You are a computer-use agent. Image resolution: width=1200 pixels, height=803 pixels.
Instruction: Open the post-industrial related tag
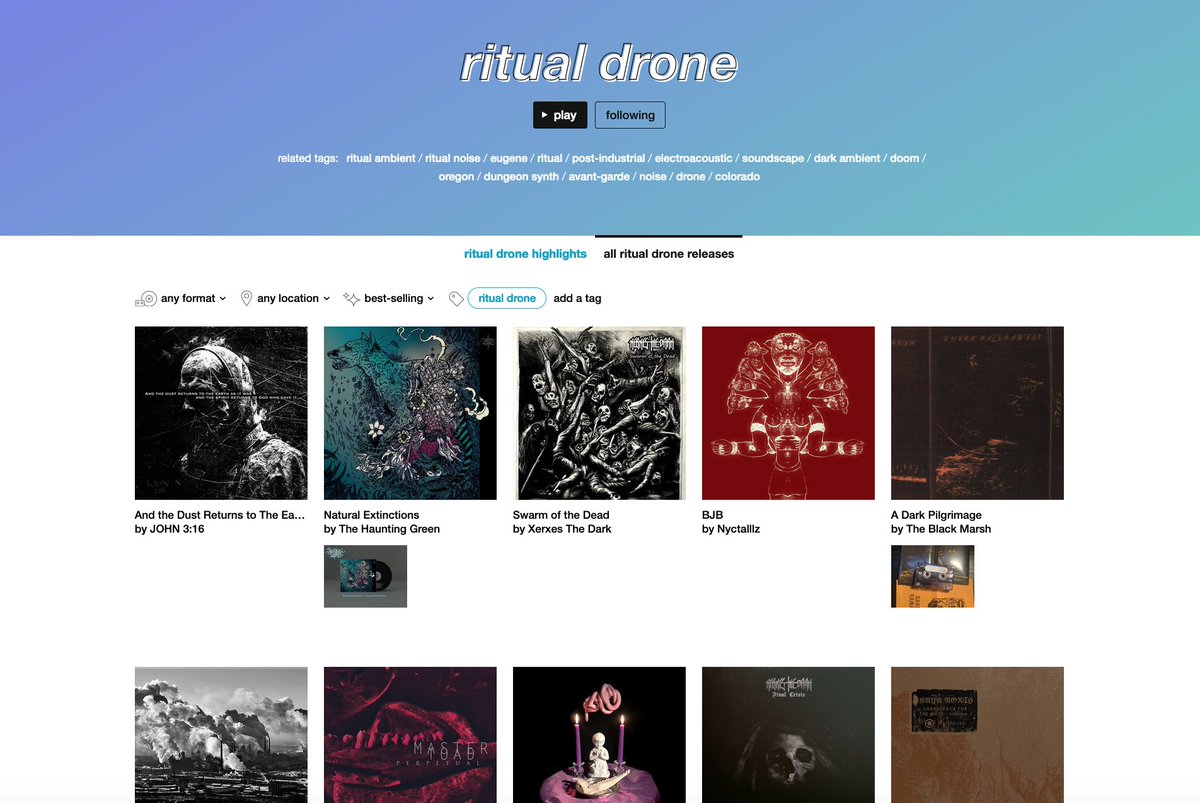pyautogui.click(x=609, y=158)
